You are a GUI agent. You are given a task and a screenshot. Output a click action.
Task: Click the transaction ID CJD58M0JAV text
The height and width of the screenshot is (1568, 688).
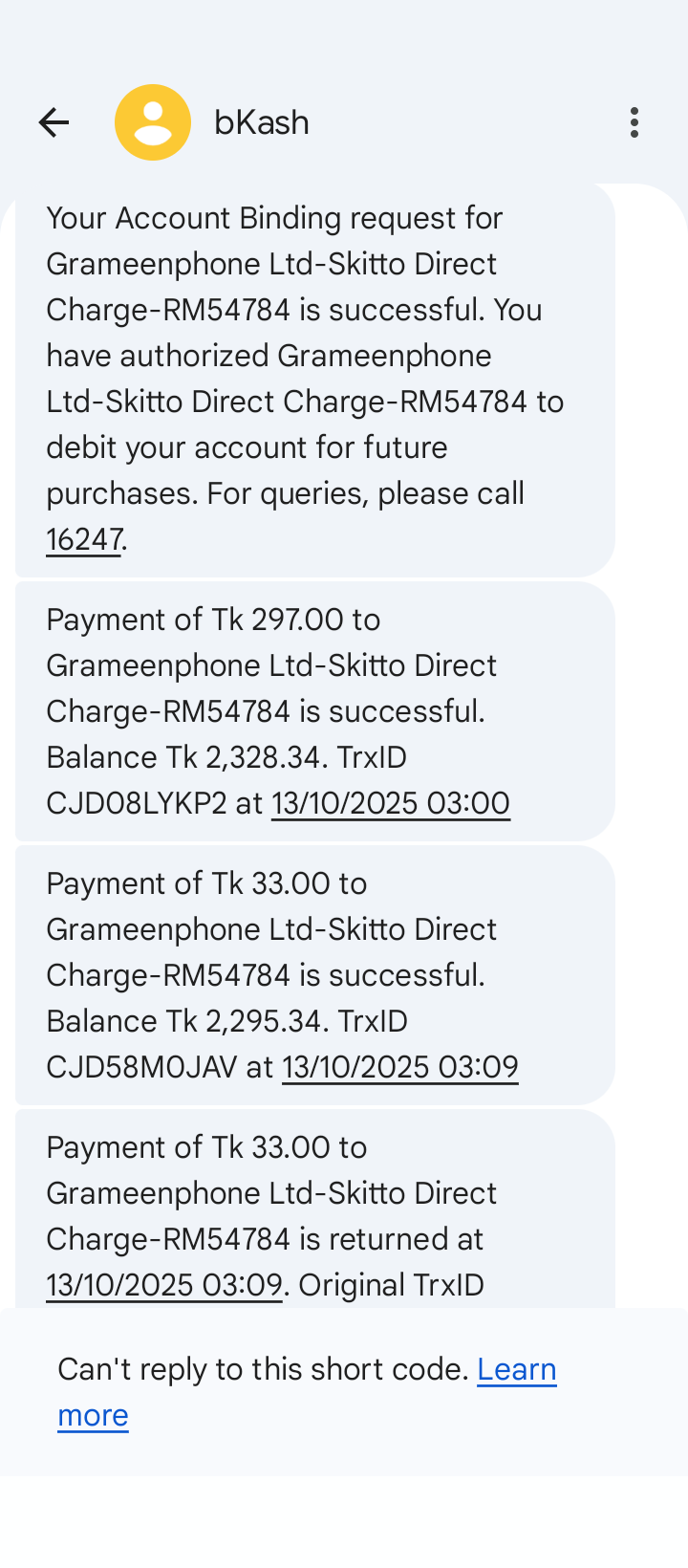[x=141, y=1067]
